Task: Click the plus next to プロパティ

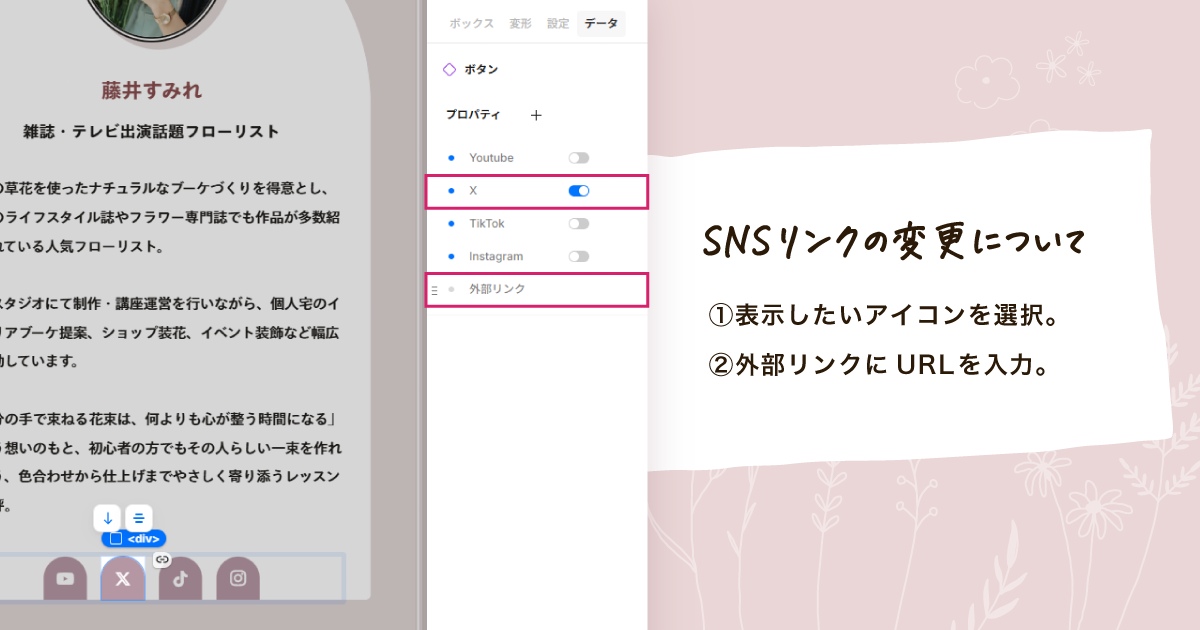Action: click(x=536, y=114)
